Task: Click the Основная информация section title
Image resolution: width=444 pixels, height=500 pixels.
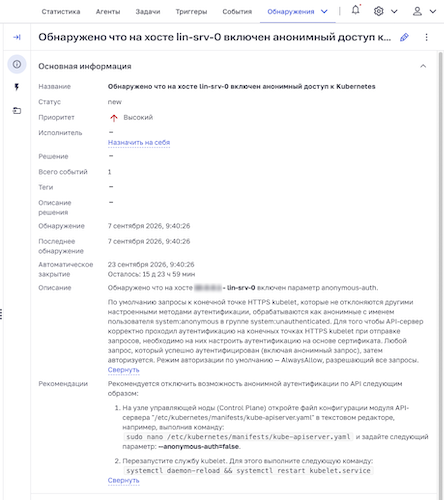Action: (x=85, y=66)
